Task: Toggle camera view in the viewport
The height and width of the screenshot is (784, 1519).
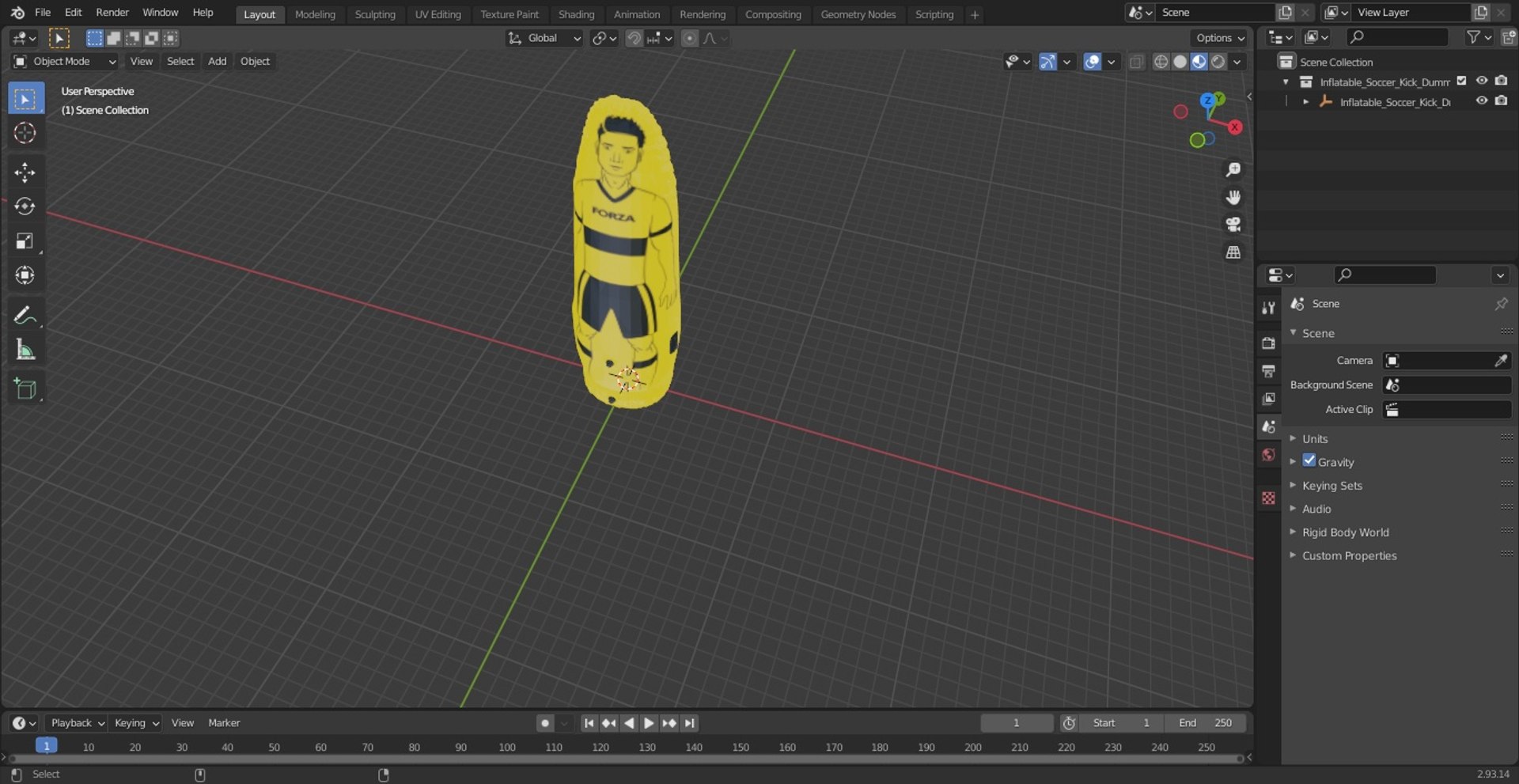Action: (x=1233, y=225)
